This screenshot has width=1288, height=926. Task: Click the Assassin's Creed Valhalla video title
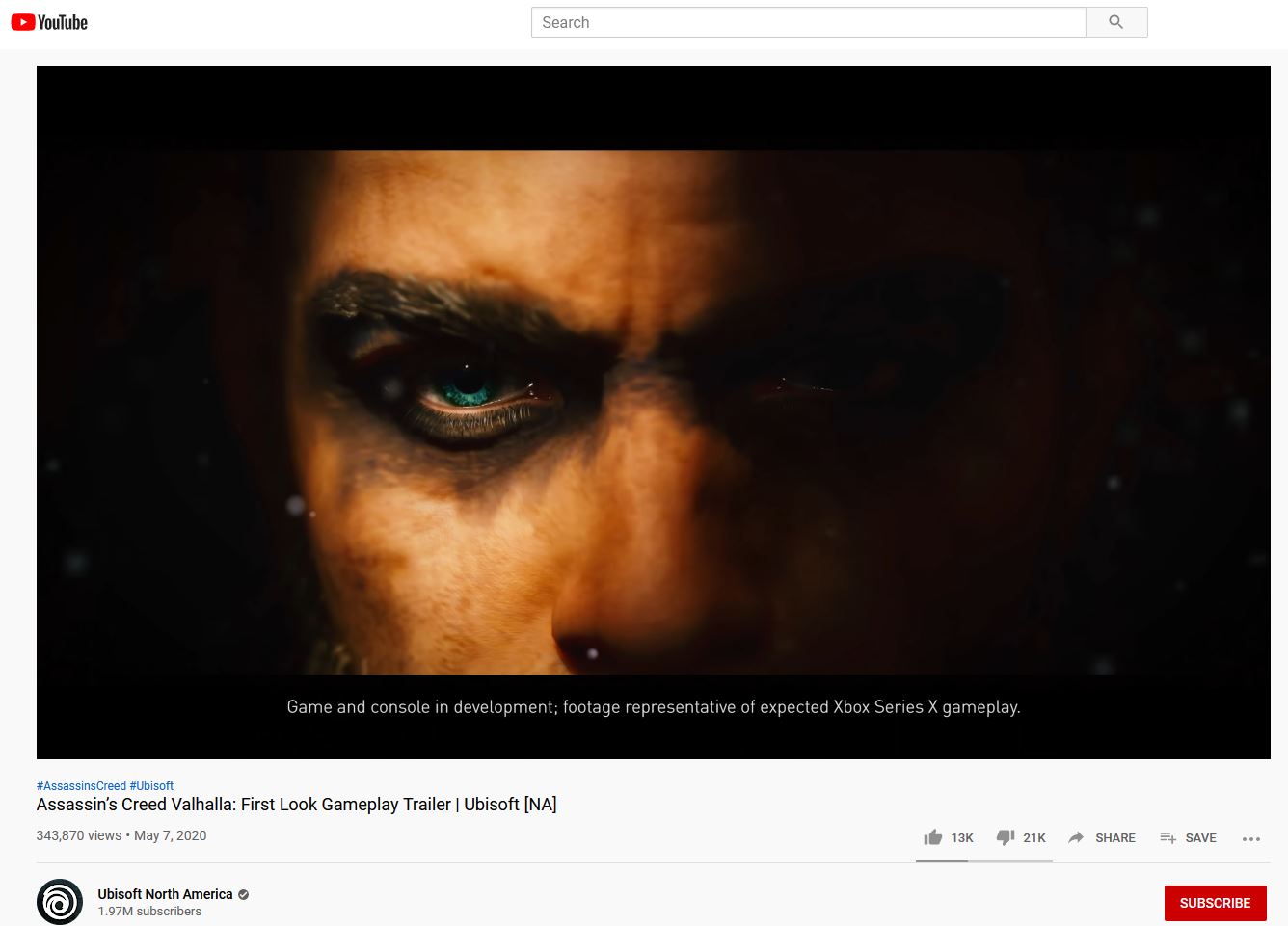tap(297, 805)
